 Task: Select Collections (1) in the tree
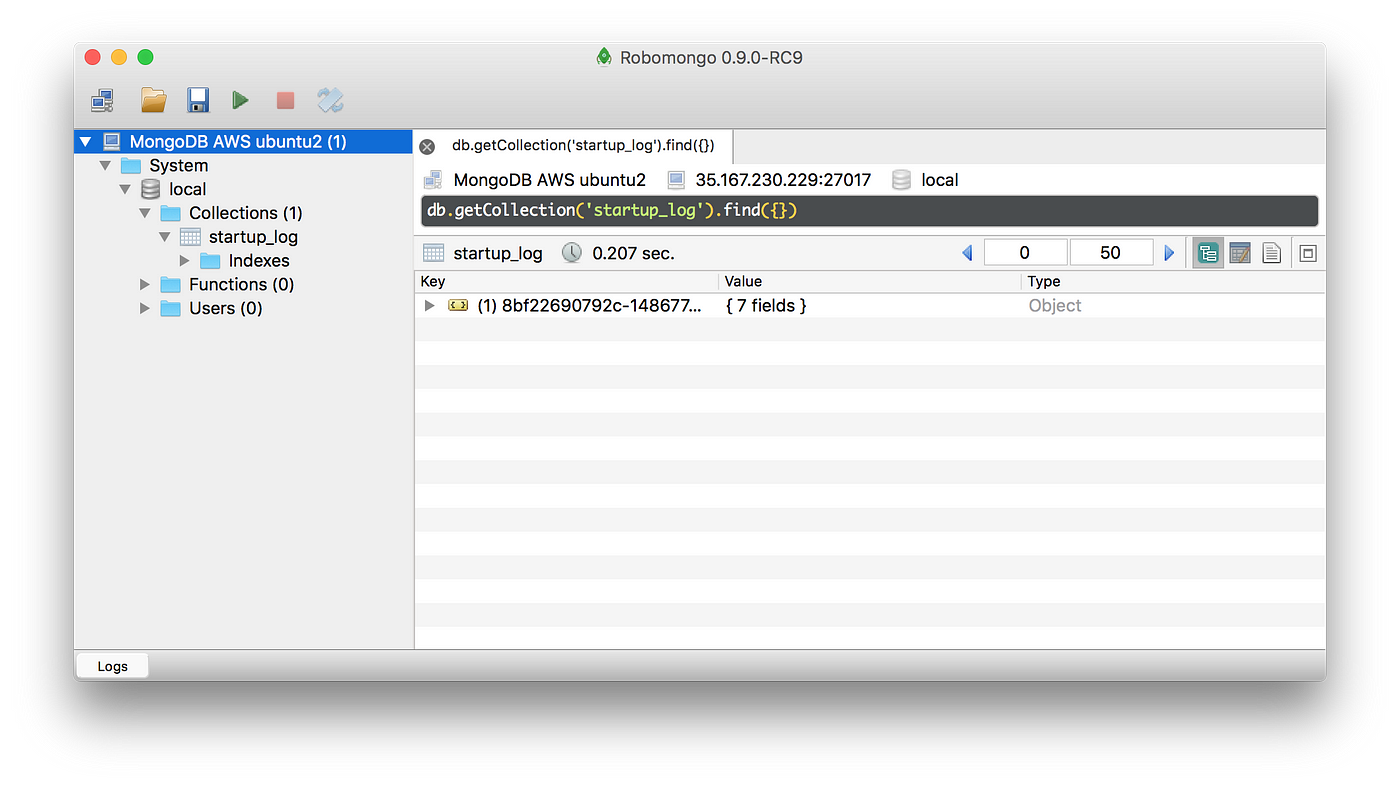246,213
